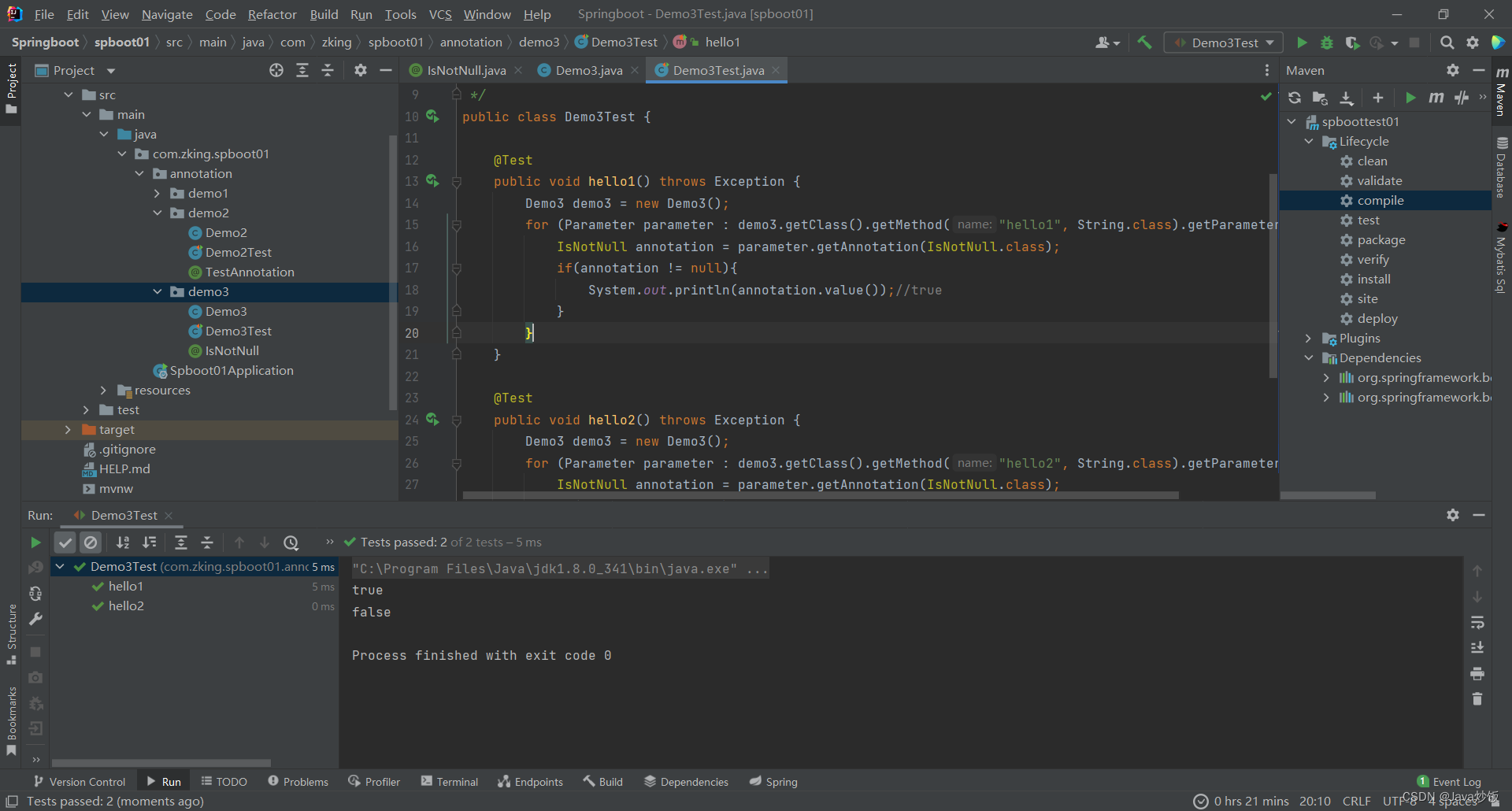This screenshot has width=1512, height=811.
Task: Collapse all in Project panel toolbar
Action: (x=328, y=70)
